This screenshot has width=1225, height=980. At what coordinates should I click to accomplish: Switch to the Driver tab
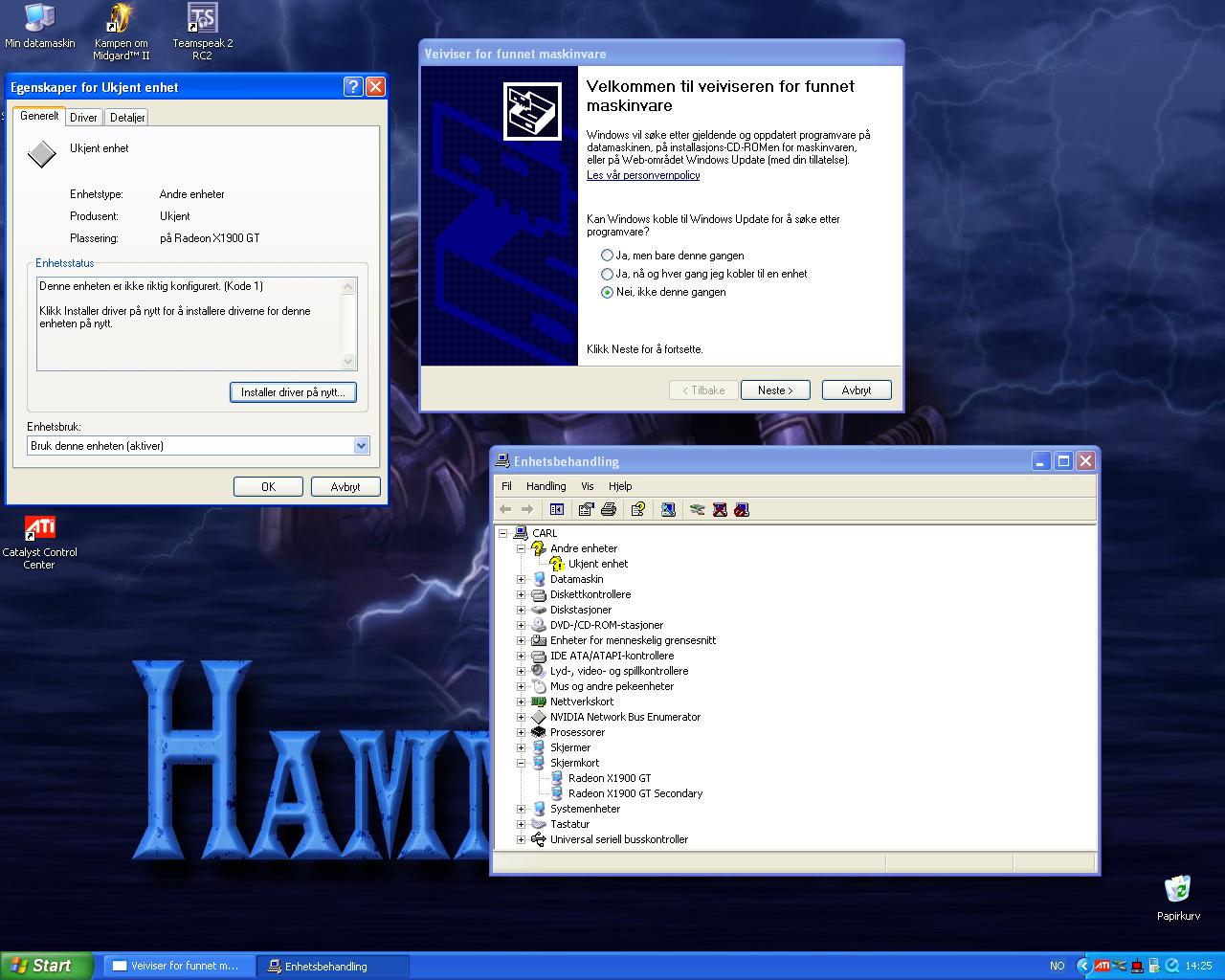click(83, 117)
